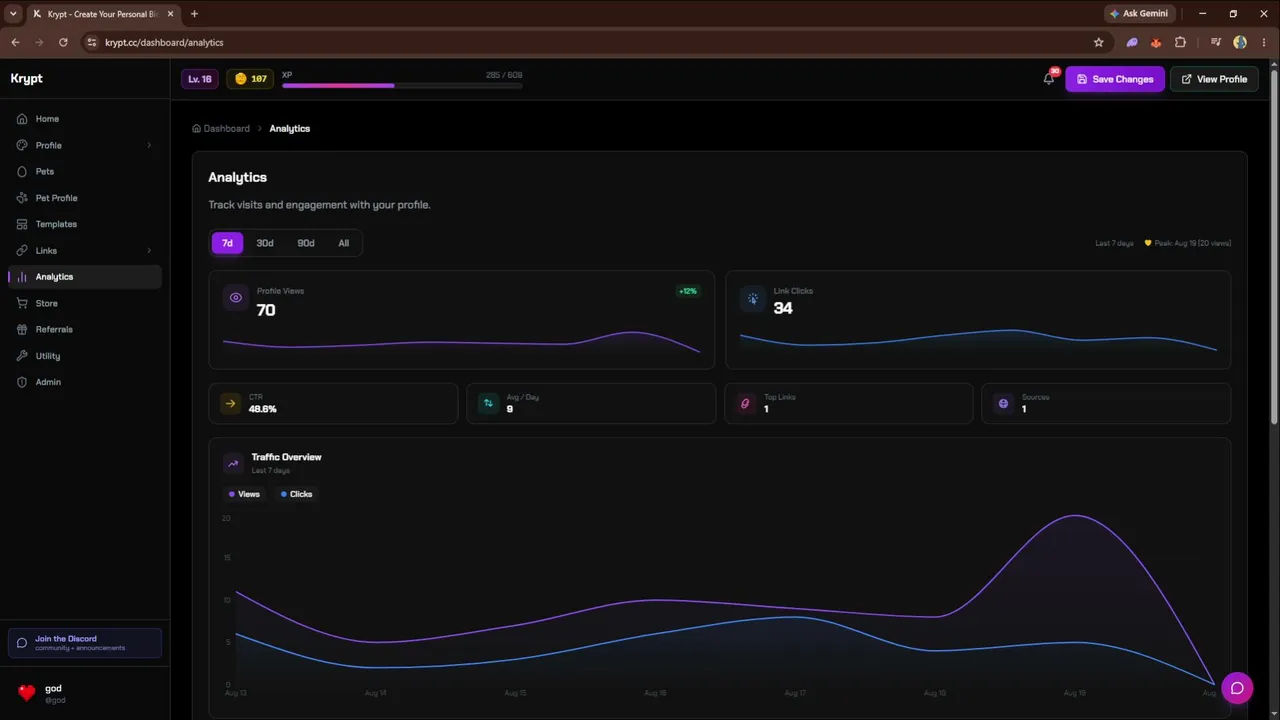Click the coin balance 107 badge
This screenshot has width=1280, height=720.
tap(250, 79)
